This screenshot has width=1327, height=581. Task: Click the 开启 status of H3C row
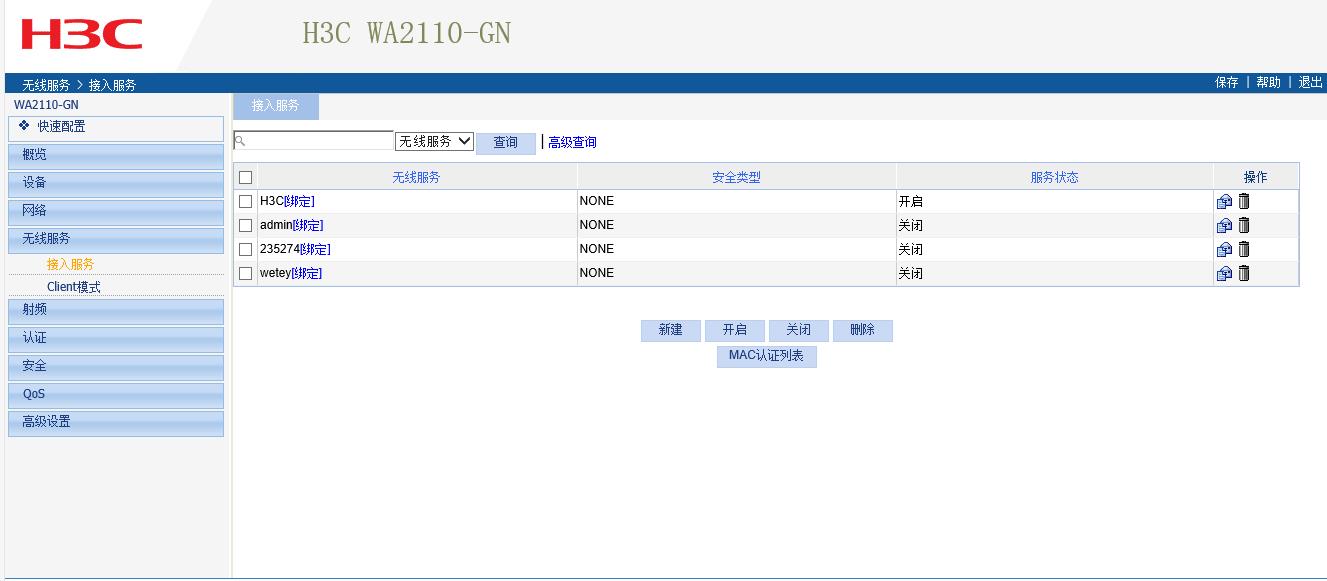[x=911, y=201]
